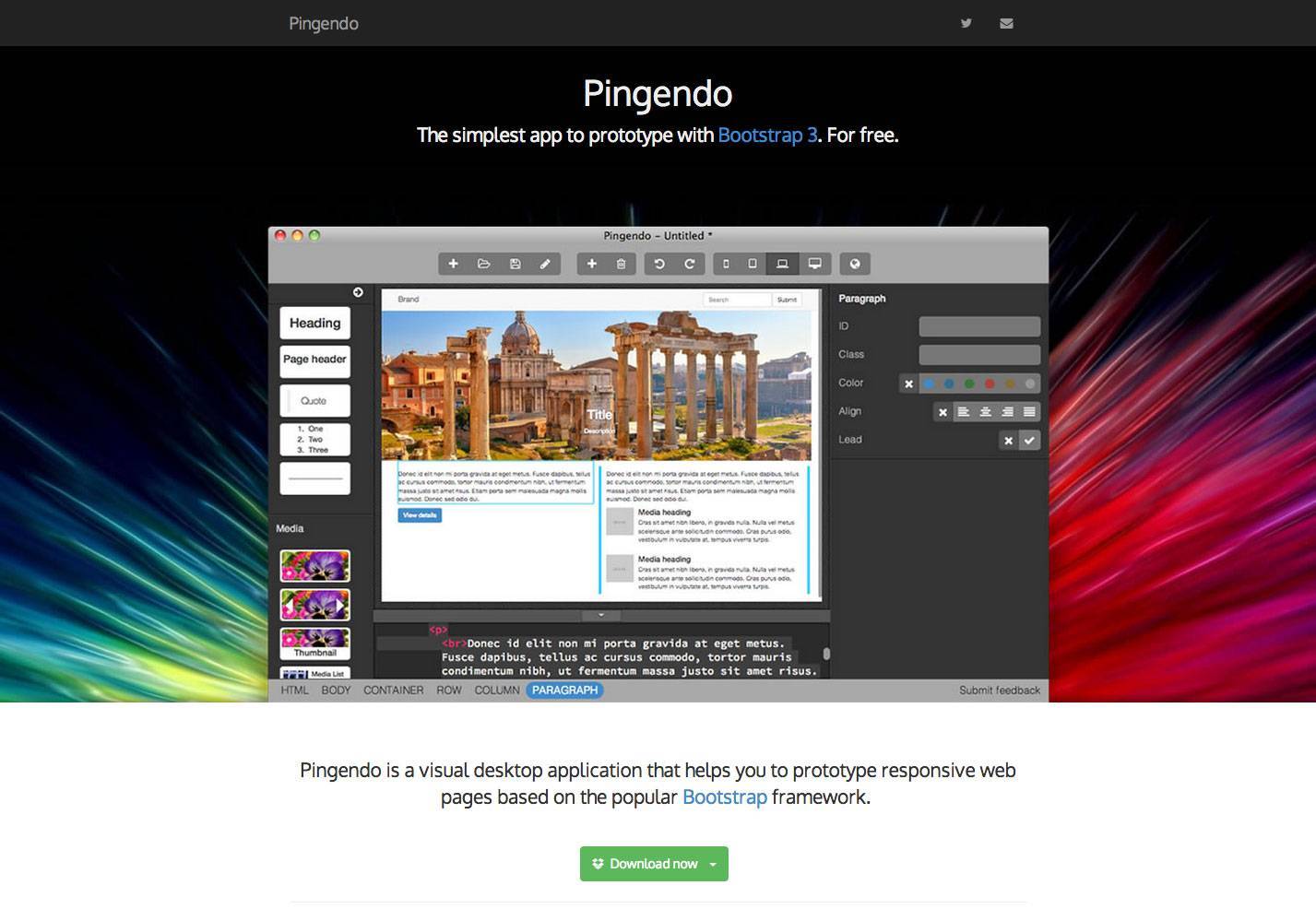This screenshot has width=1316, height=909.
Task: Save the document using the floppy disk icon
Action: 515,264
